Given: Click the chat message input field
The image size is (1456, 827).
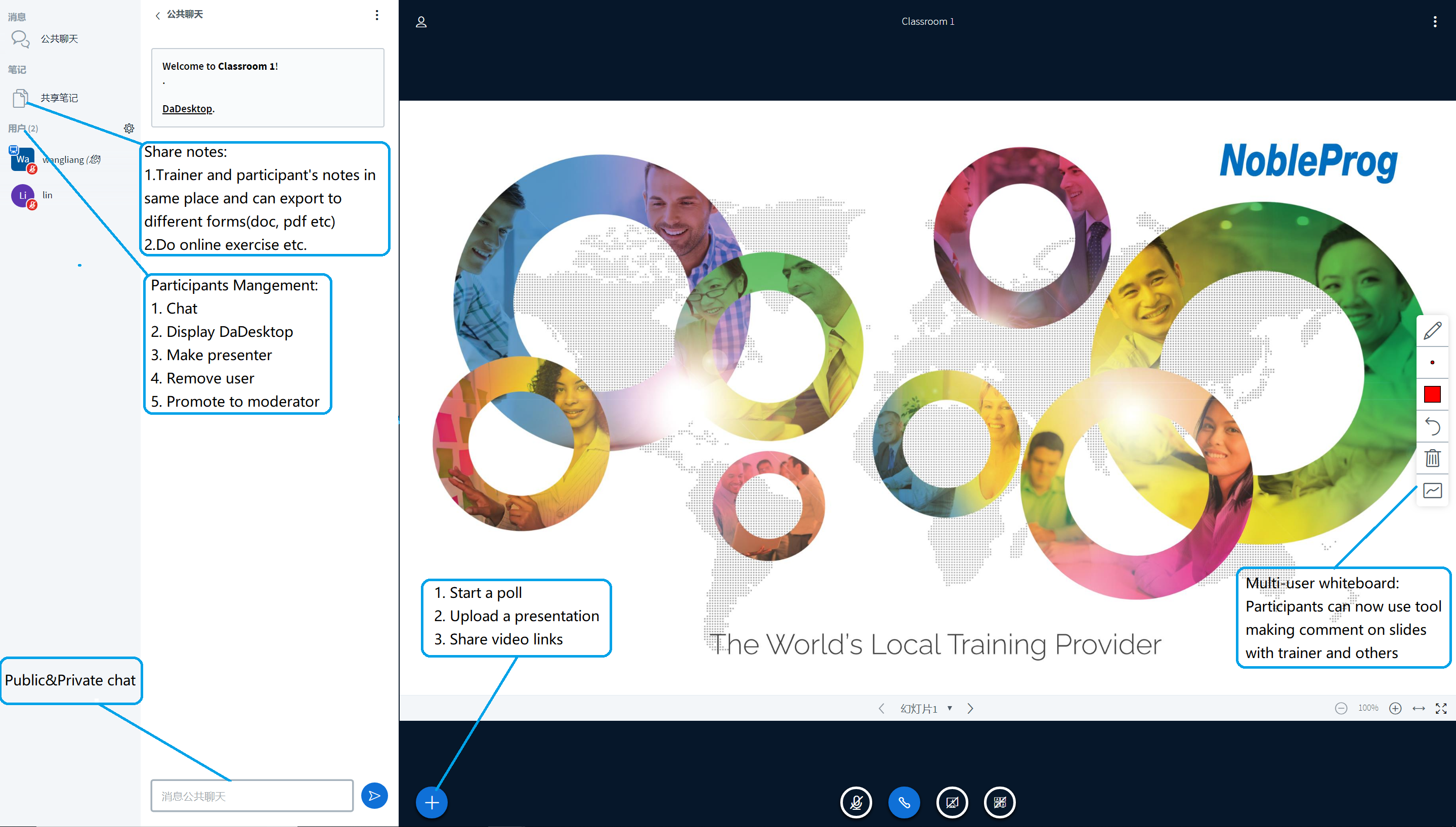Looking at the screenshot, I should point(251,796).
